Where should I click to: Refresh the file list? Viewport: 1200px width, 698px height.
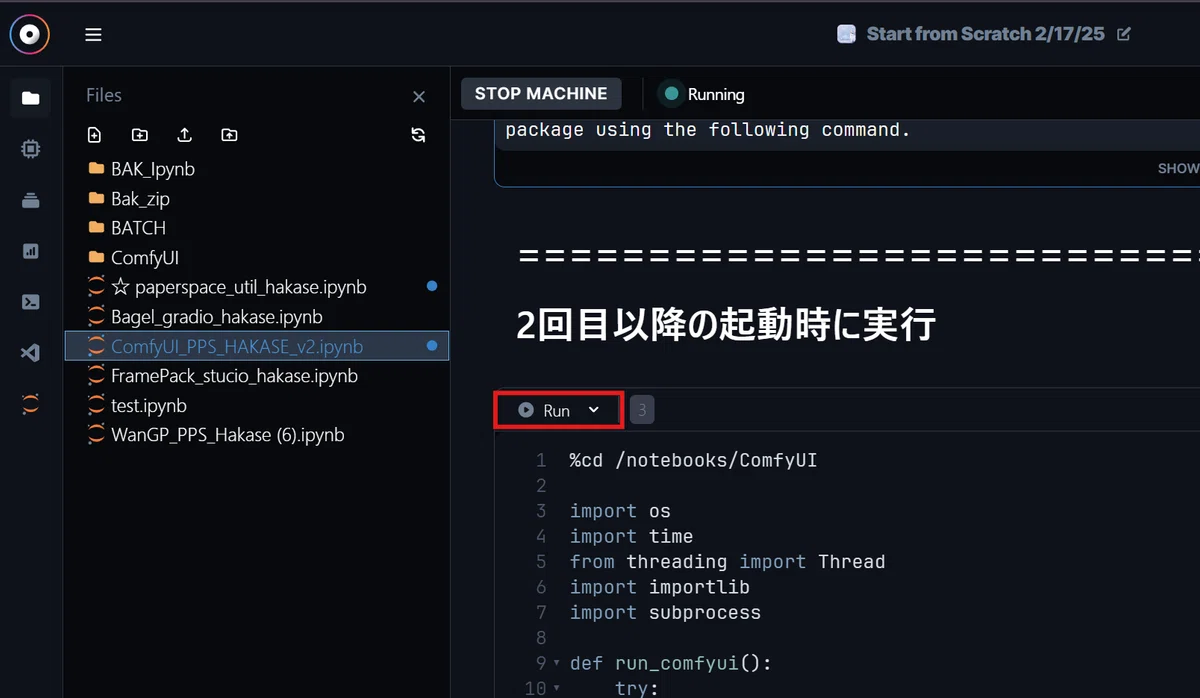point(419,135)
